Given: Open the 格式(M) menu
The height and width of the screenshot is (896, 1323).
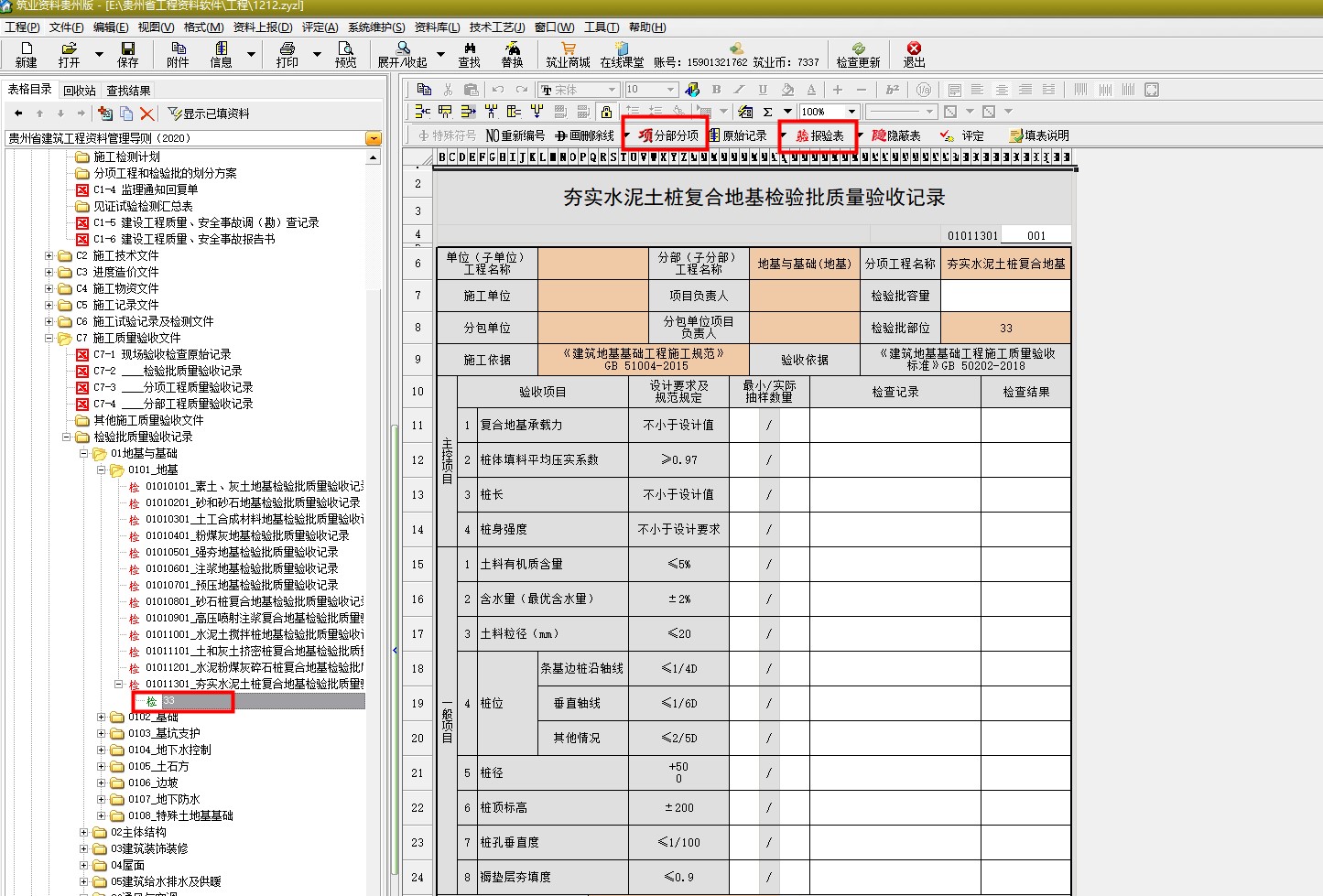Looking at the screenshot, I should (x=203, y=27).
